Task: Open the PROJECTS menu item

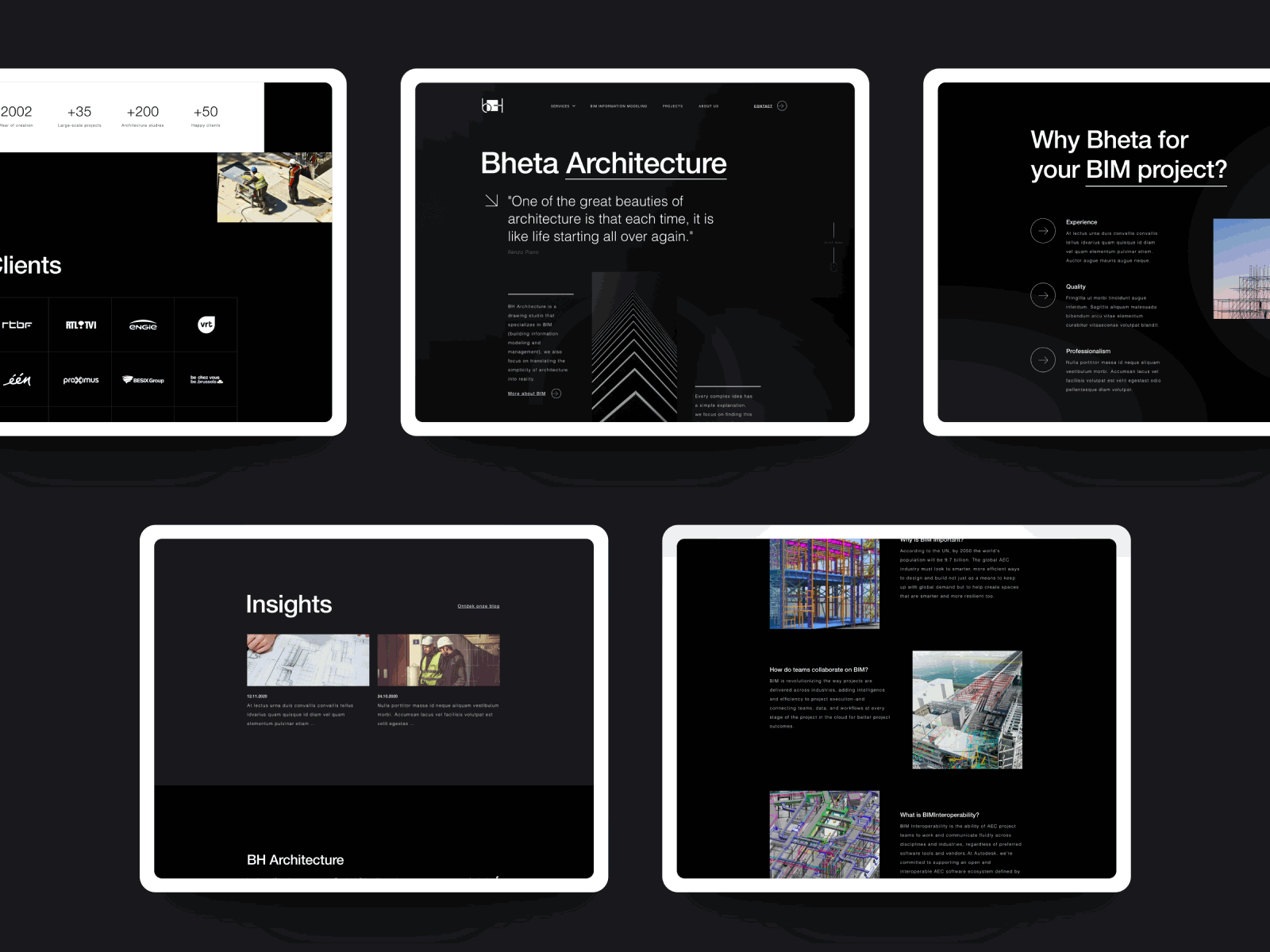Action: click(x=672, y=106)
